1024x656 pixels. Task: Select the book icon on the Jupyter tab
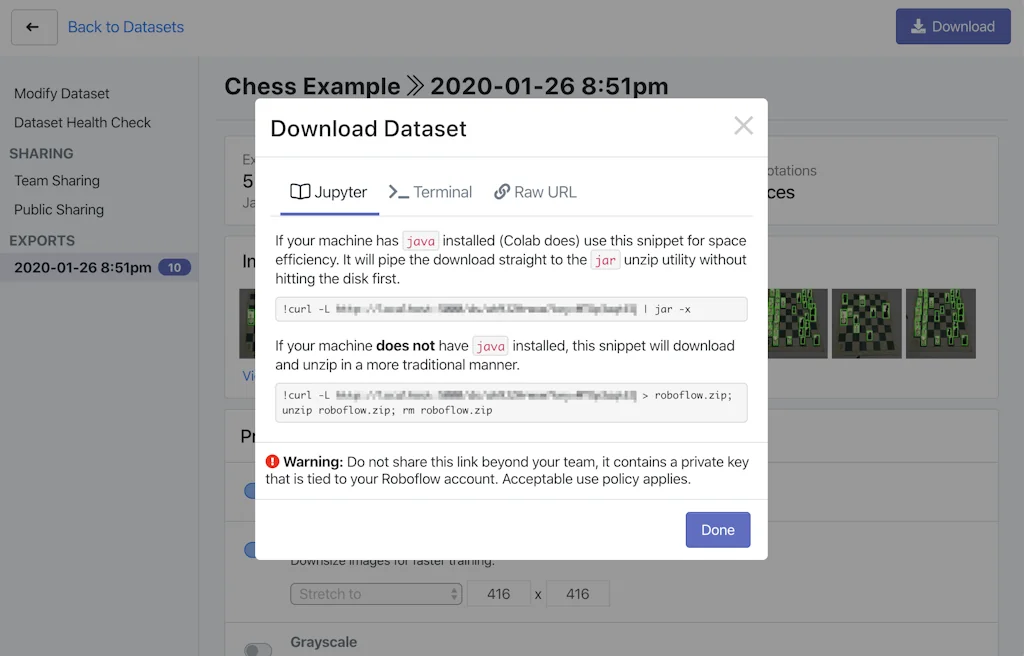299,192
